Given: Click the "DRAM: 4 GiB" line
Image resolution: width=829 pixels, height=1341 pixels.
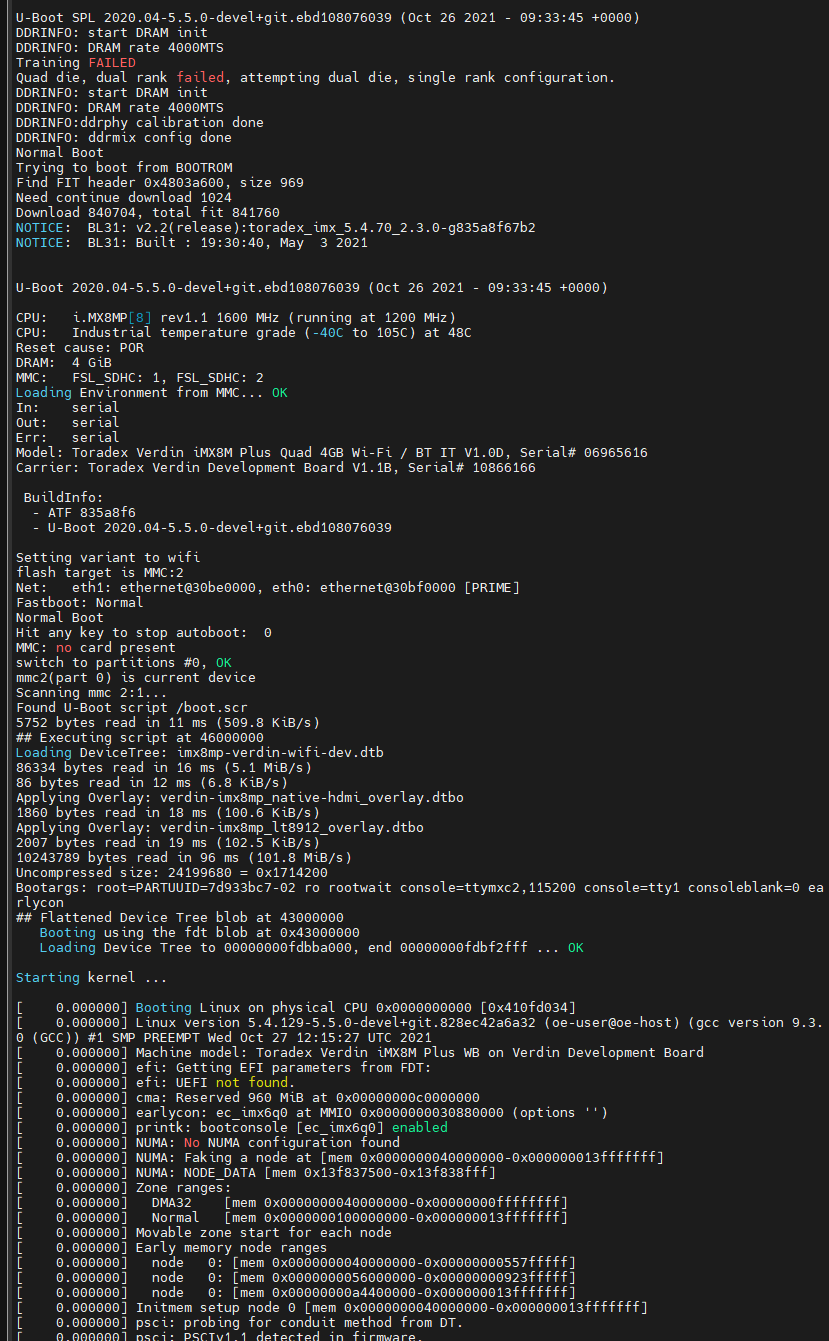Looking at the screenshot, I should point(64,362).
